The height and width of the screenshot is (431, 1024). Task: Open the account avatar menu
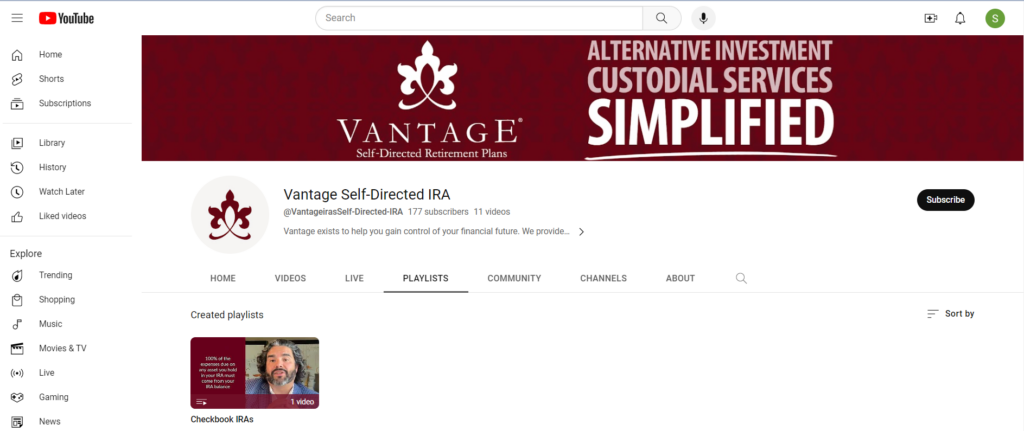[x=995, y=18]
